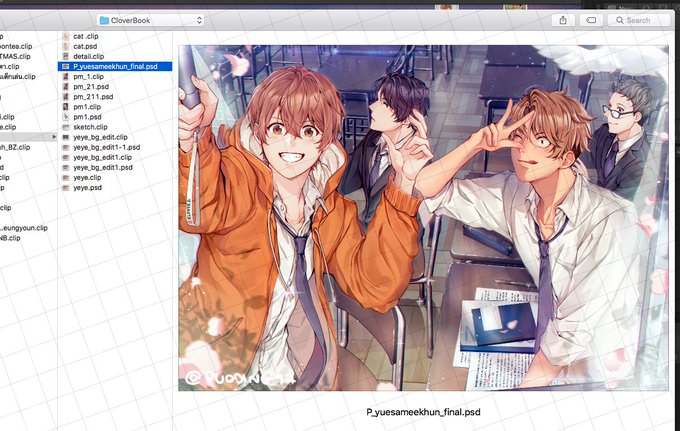This screenshot has width=680, height=431.
Task: Click the yeye.clip file icon
Action: [66, 178]
